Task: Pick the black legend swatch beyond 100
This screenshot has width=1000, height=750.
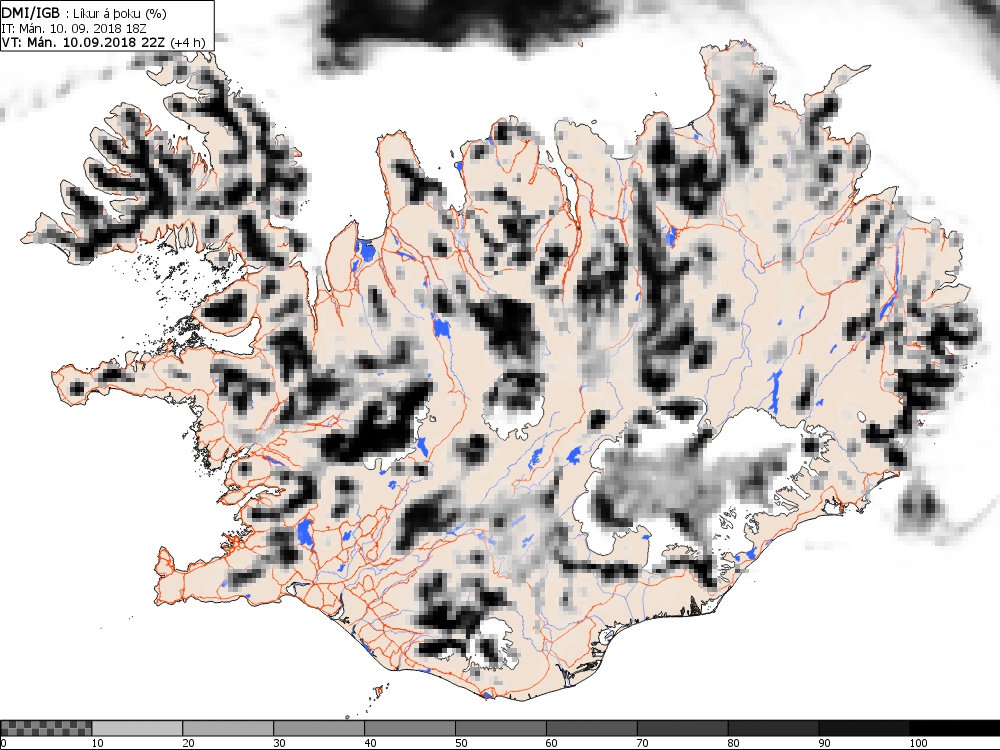Action: click(955, 728)
